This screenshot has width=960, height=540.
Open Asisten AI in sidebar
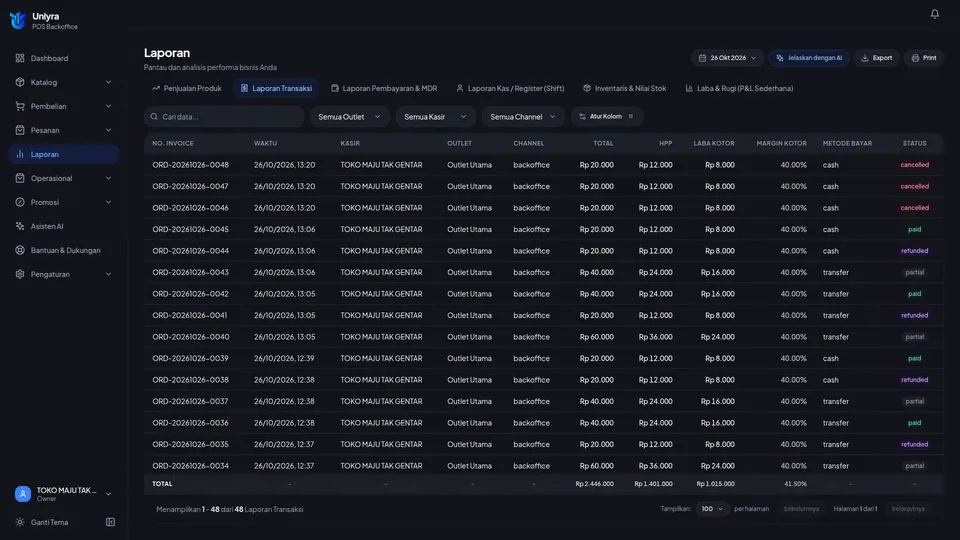[64, 226]
